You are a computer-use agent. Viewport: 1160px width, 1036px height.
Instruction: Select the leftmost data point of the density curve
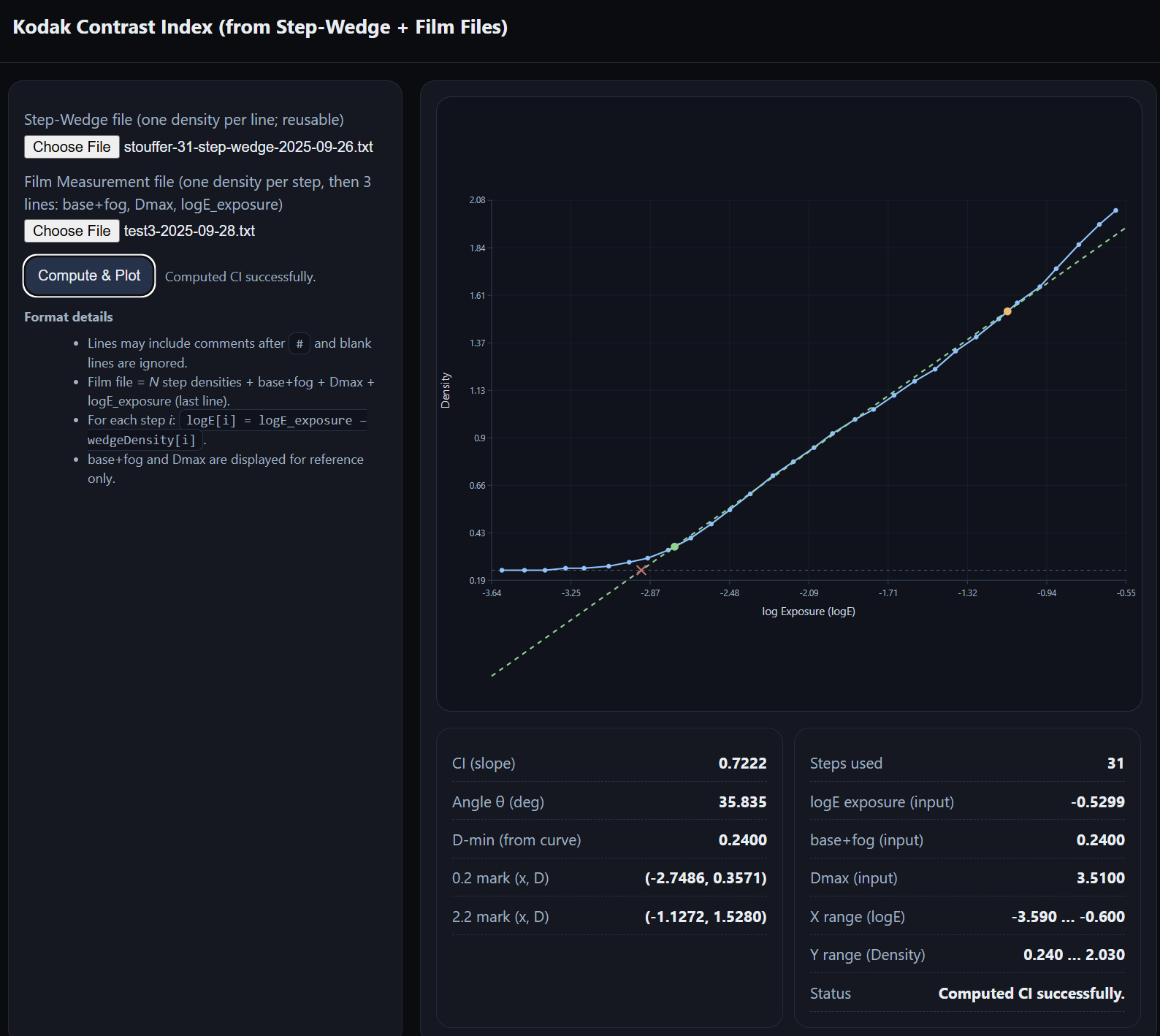502,570
